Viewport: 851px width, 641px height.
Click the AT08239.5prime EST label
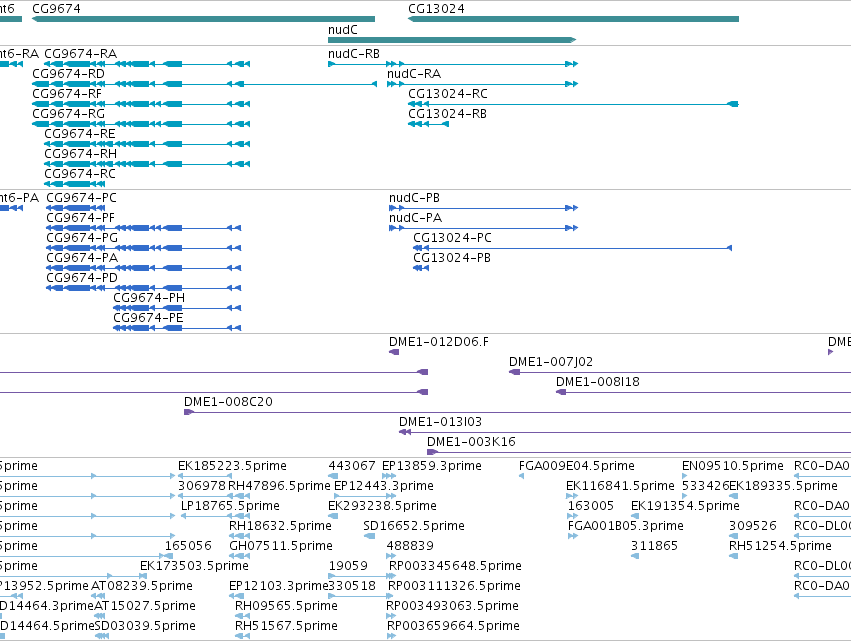point(142,586)
